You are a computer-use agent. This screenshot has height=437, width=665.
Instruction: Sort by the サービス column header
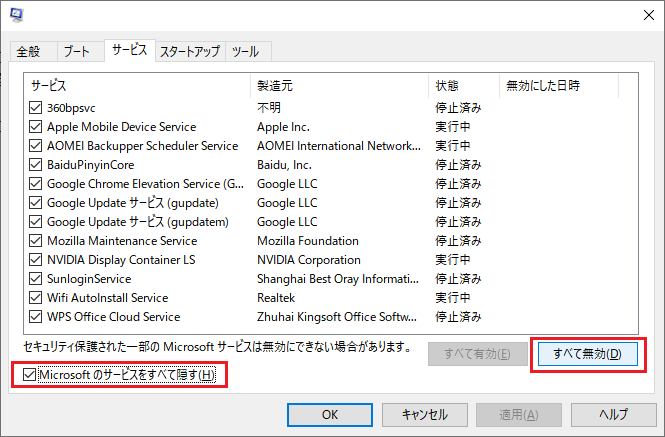(x=137, y=86)
